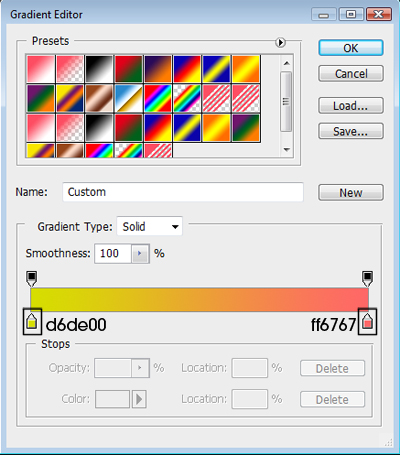The height and width of the screenshot is (455, 400).
Task: Select third-row red to green preset
Action: point(128,128)
